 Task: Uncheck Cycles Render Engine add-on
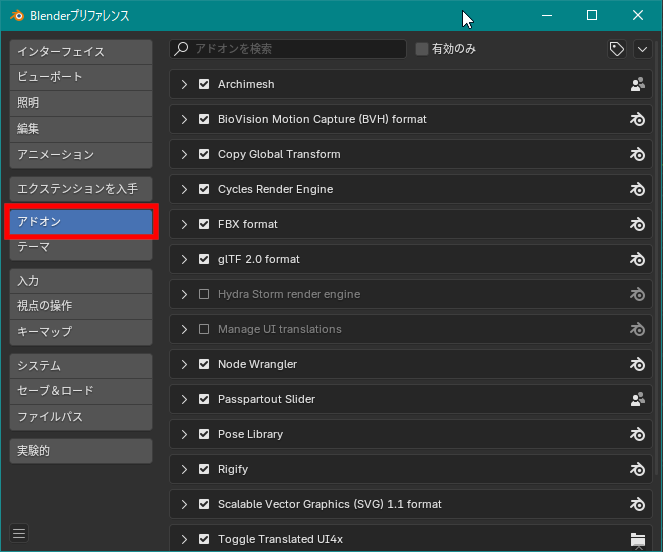point(204,189)
